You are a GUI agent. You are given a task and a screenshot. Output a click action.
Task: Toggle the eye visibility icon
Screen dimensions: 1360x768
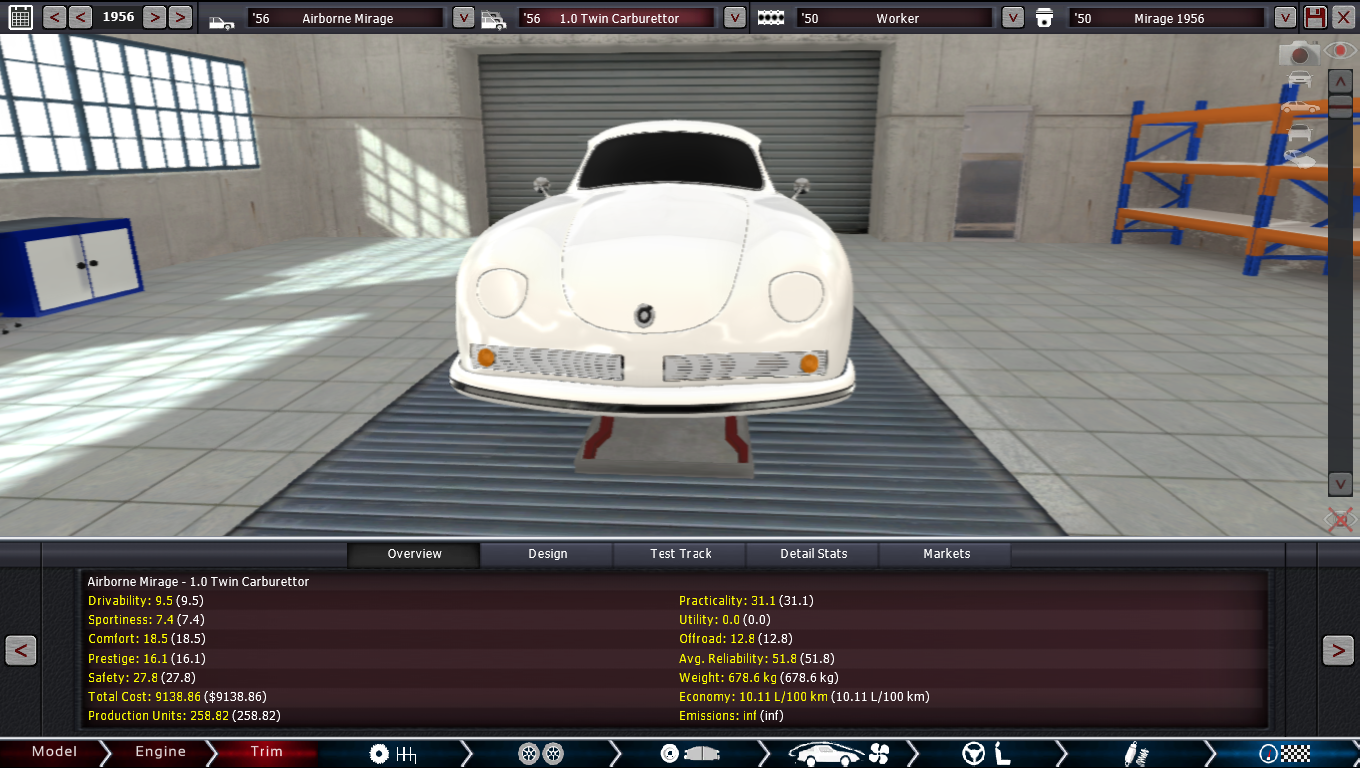[x=1340, y=50]
